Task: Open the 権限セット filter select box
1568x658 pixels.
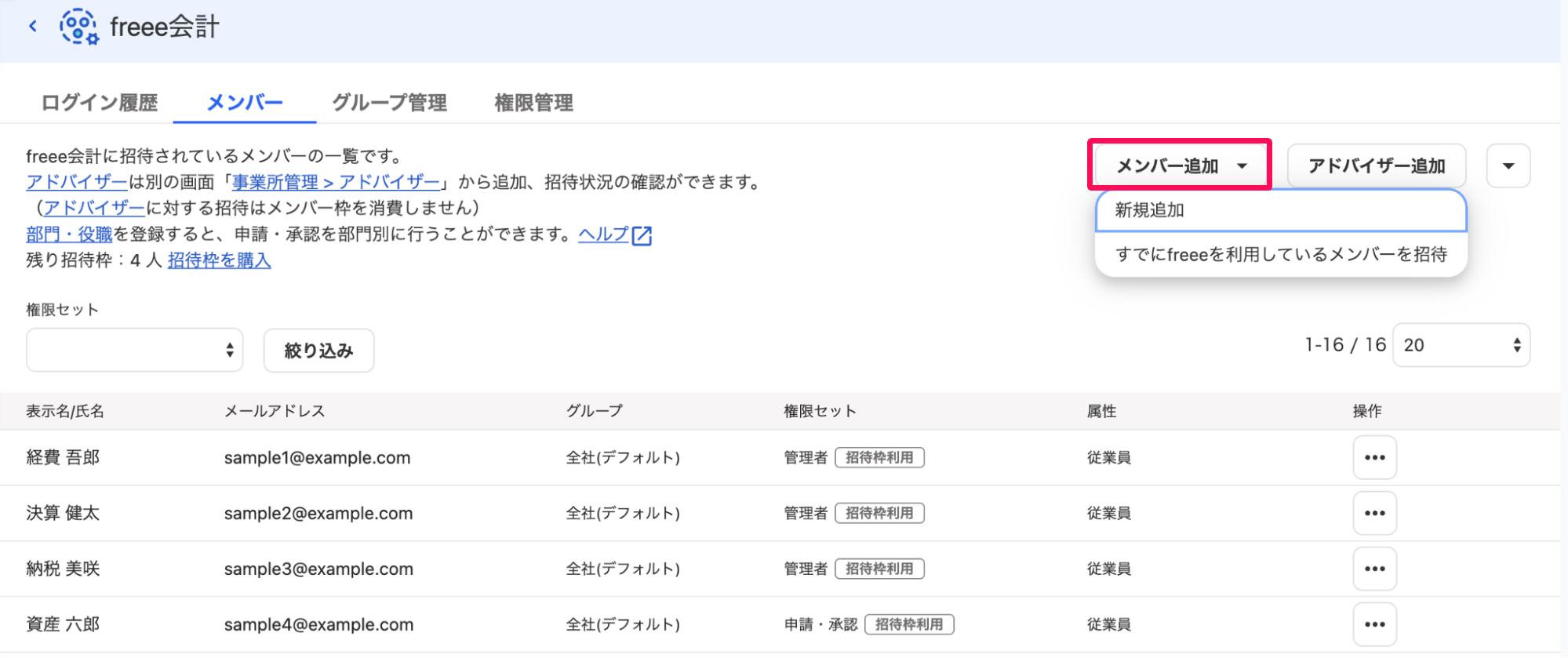Action: (134, 350)
